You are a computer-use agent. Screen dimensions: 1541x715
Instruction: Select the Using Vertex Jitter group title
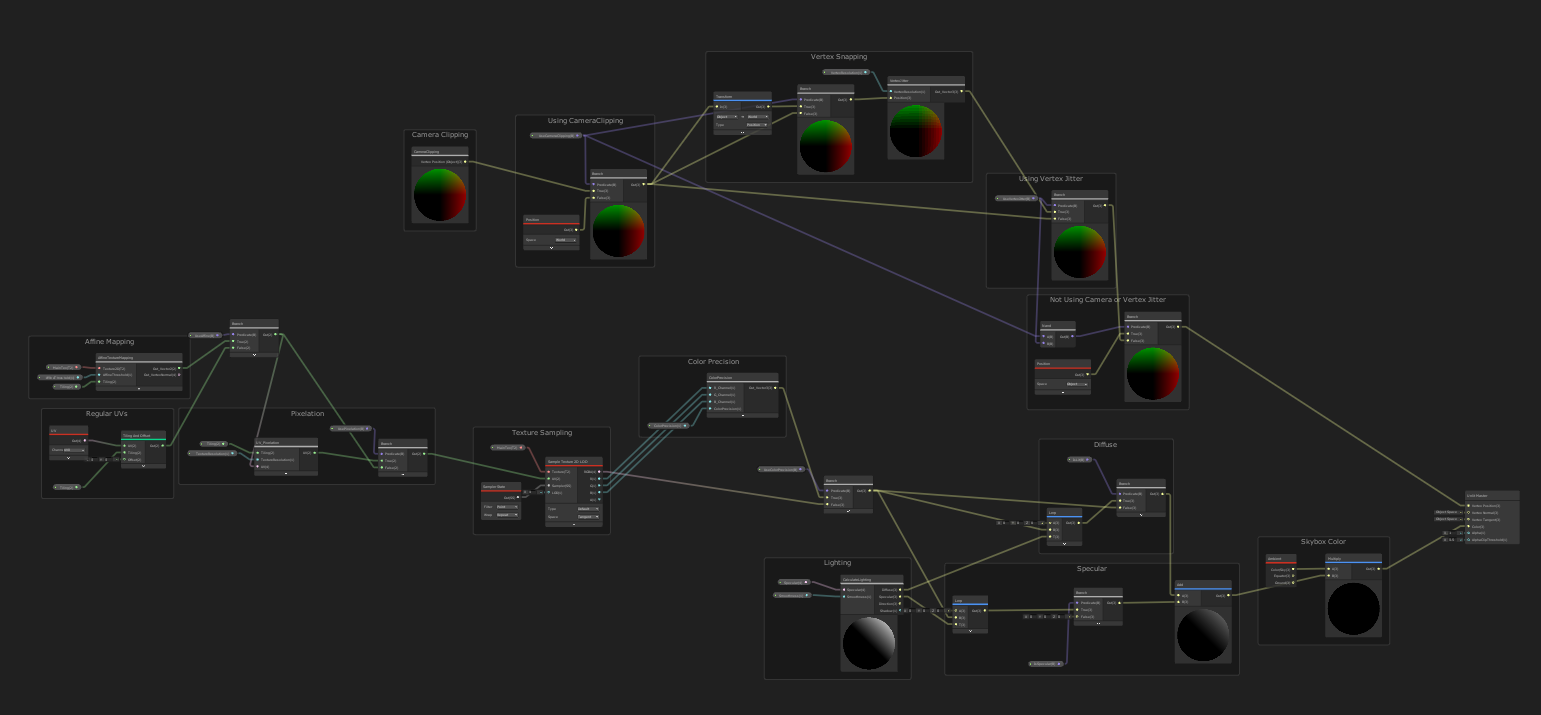click(x=1050, y=178)
